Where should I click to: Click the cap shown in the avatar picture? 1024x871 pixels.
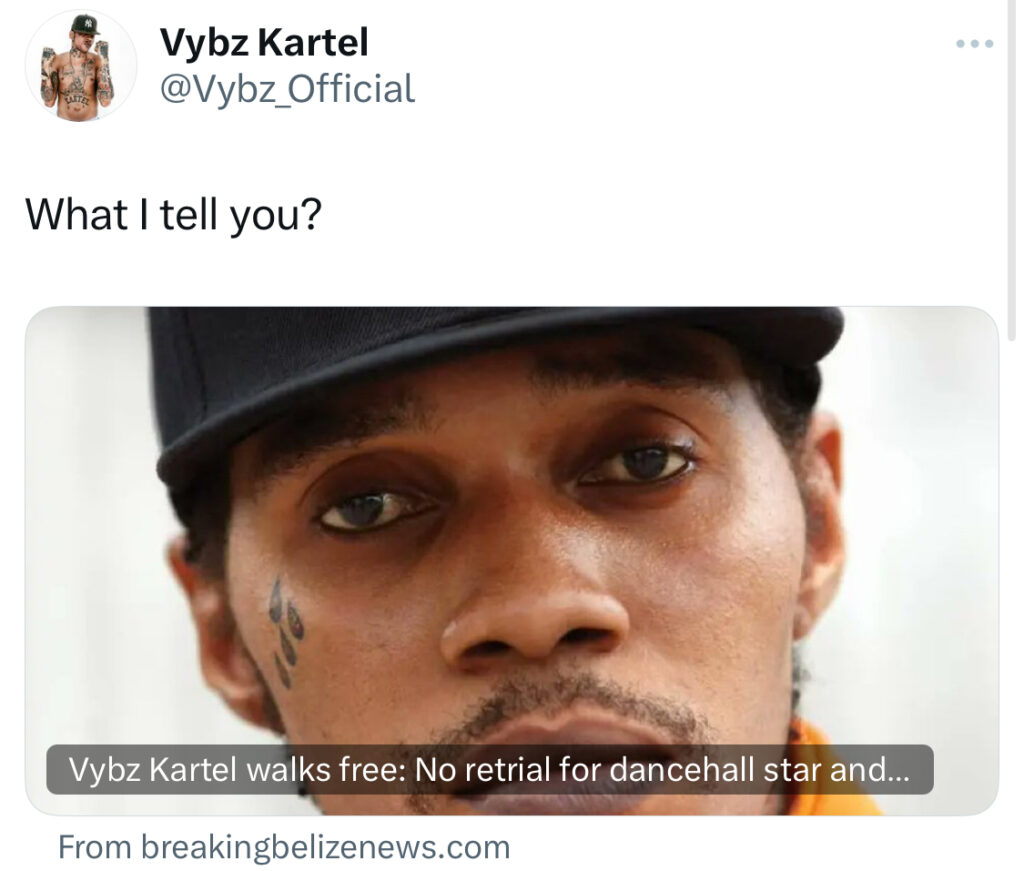coord(85,24)
